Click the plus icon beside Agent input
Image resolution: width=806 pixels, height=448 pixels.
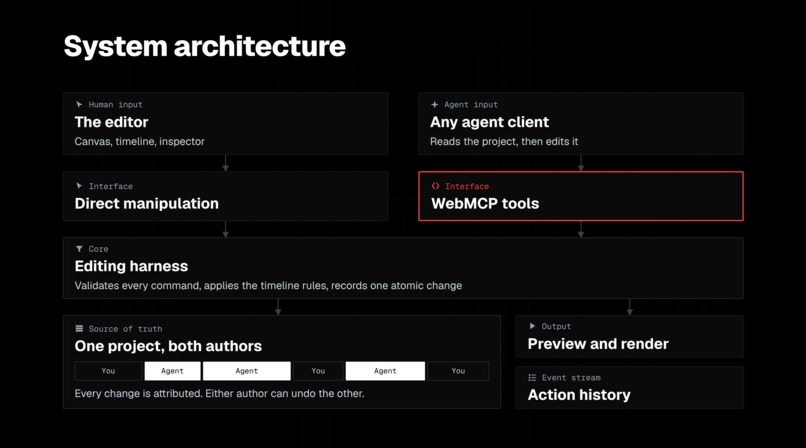point(434,104)
